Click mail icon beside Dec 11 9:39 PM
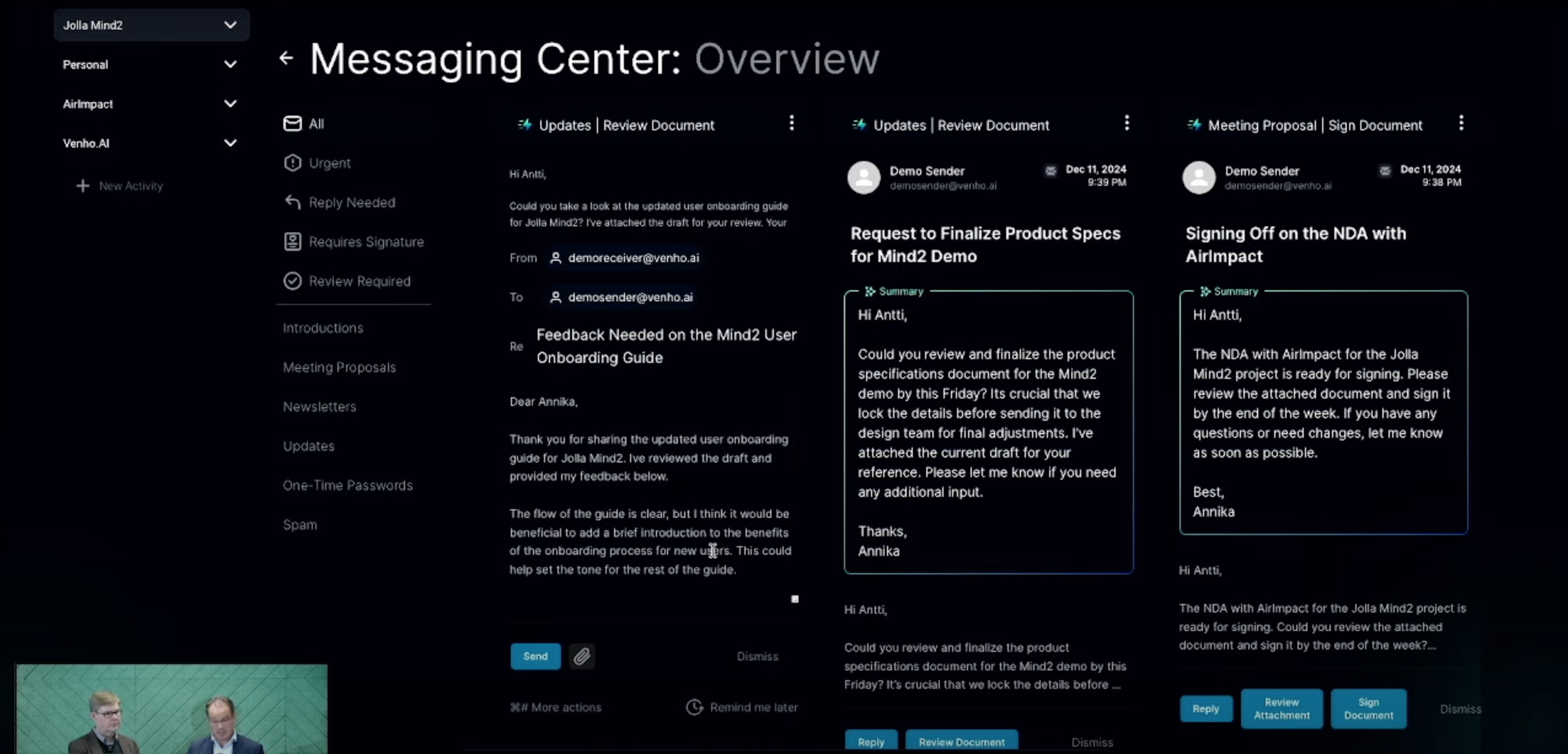 1050,170
